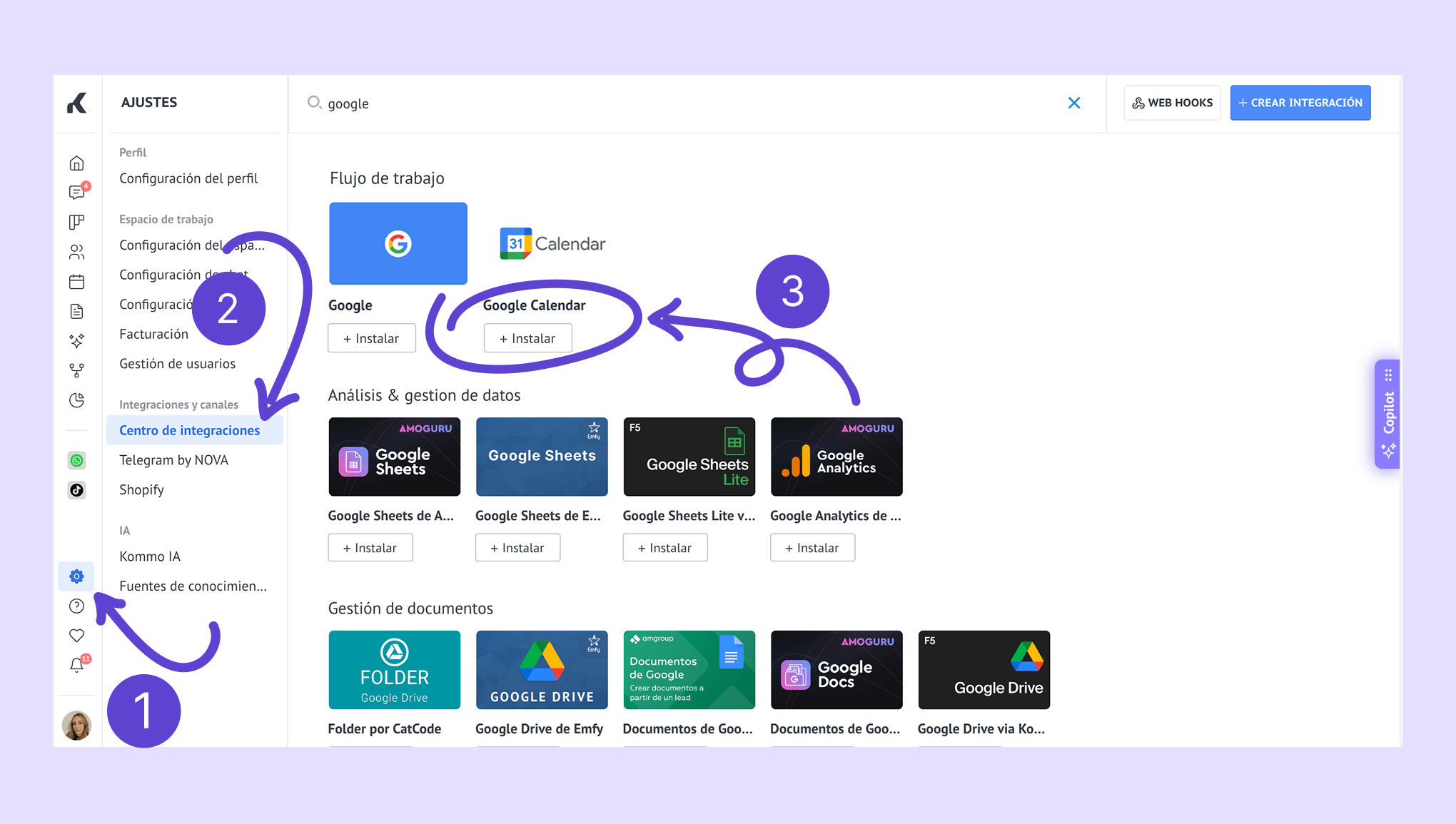Click the WhatsApp icon in sidebar
This screenshot has width=1456, height=824.
click(x=76, y=460)
